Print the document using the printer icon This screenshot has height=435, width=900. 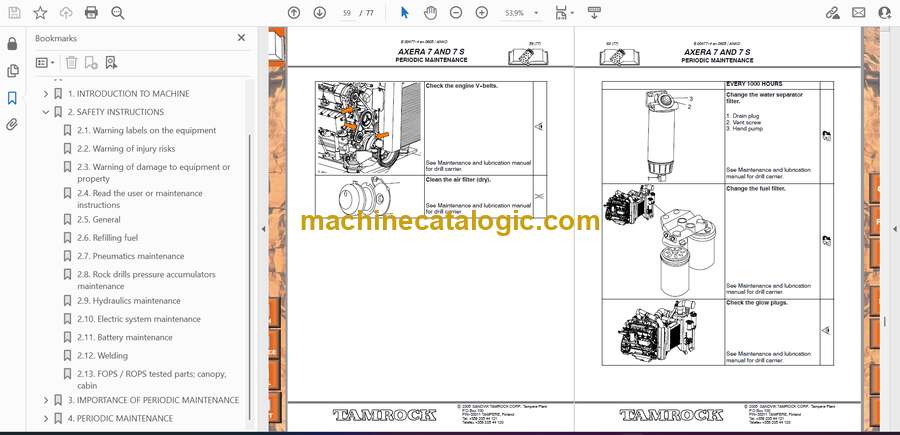pyautogui.click(x=91, y=13)
